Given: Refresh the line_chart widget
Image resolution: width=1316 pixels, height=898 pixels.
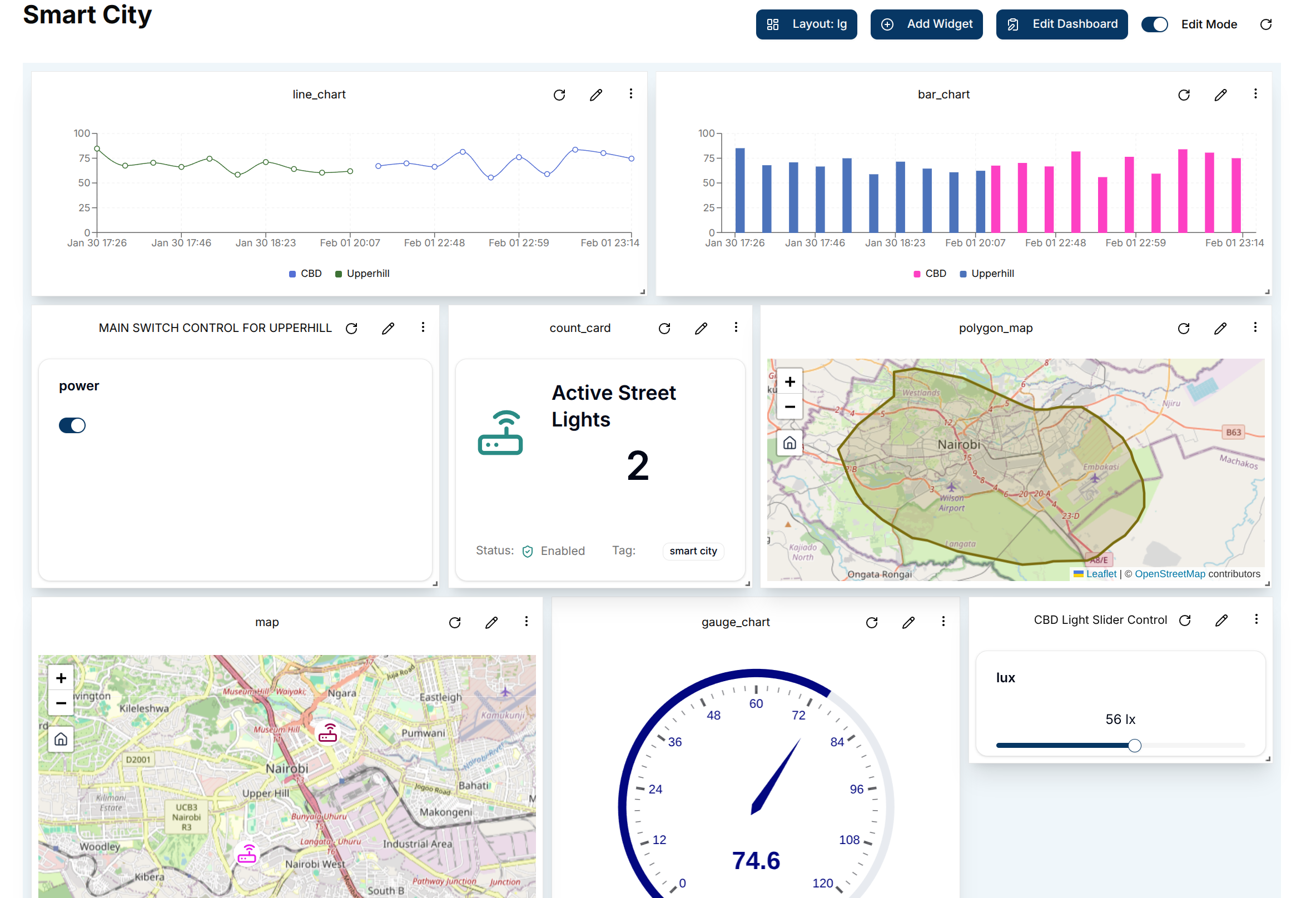Looking at the screenshot, I should click(x=559, y=95).
